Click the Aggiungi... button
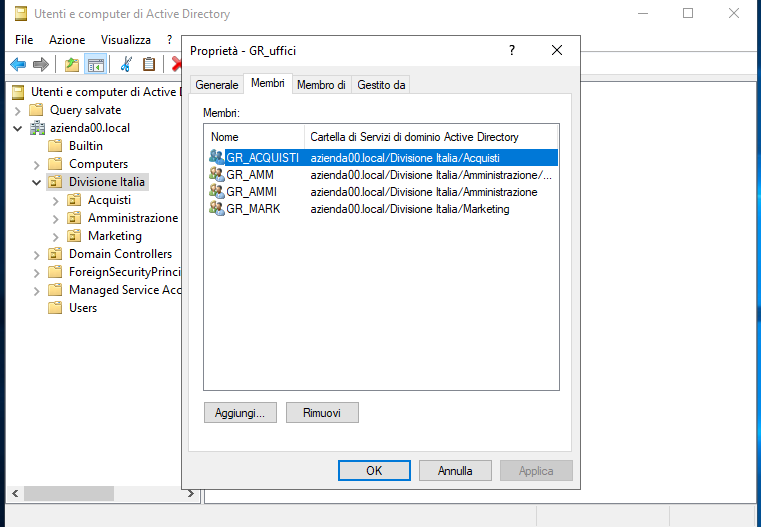This screenshot has width=761, height=527. point(240,412)
